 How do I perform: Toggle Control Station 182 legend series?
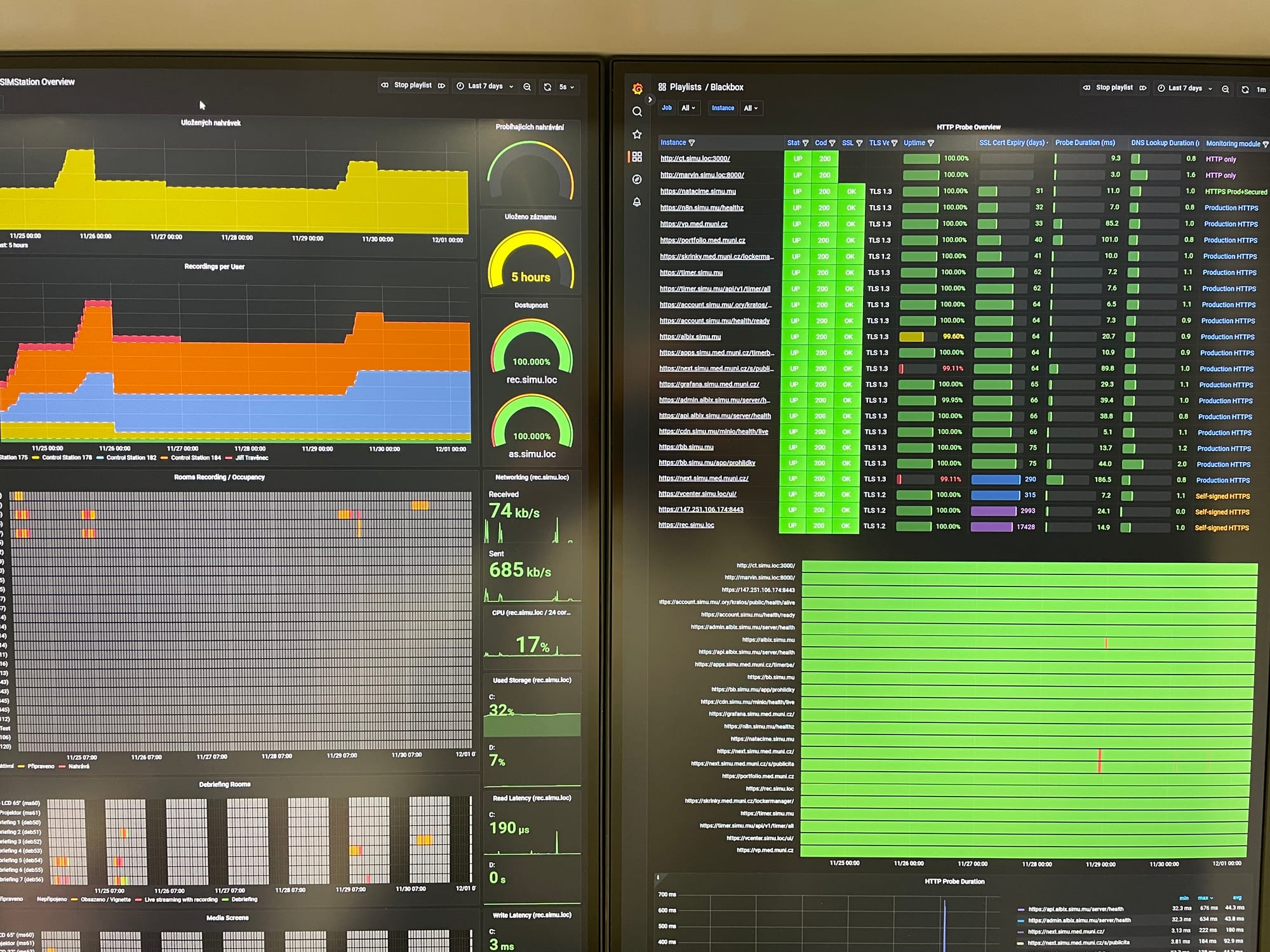(131, 458)
